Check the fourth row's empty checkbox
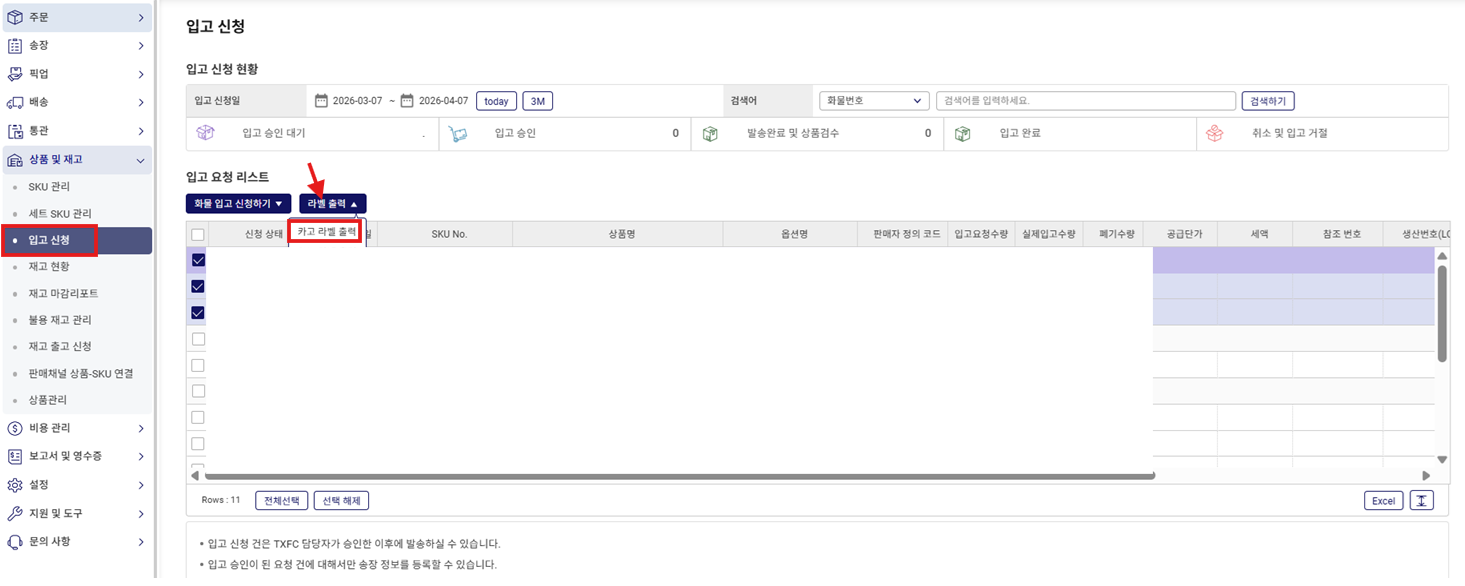Screen dimensions: 1465x586 (x=198, y=339)
